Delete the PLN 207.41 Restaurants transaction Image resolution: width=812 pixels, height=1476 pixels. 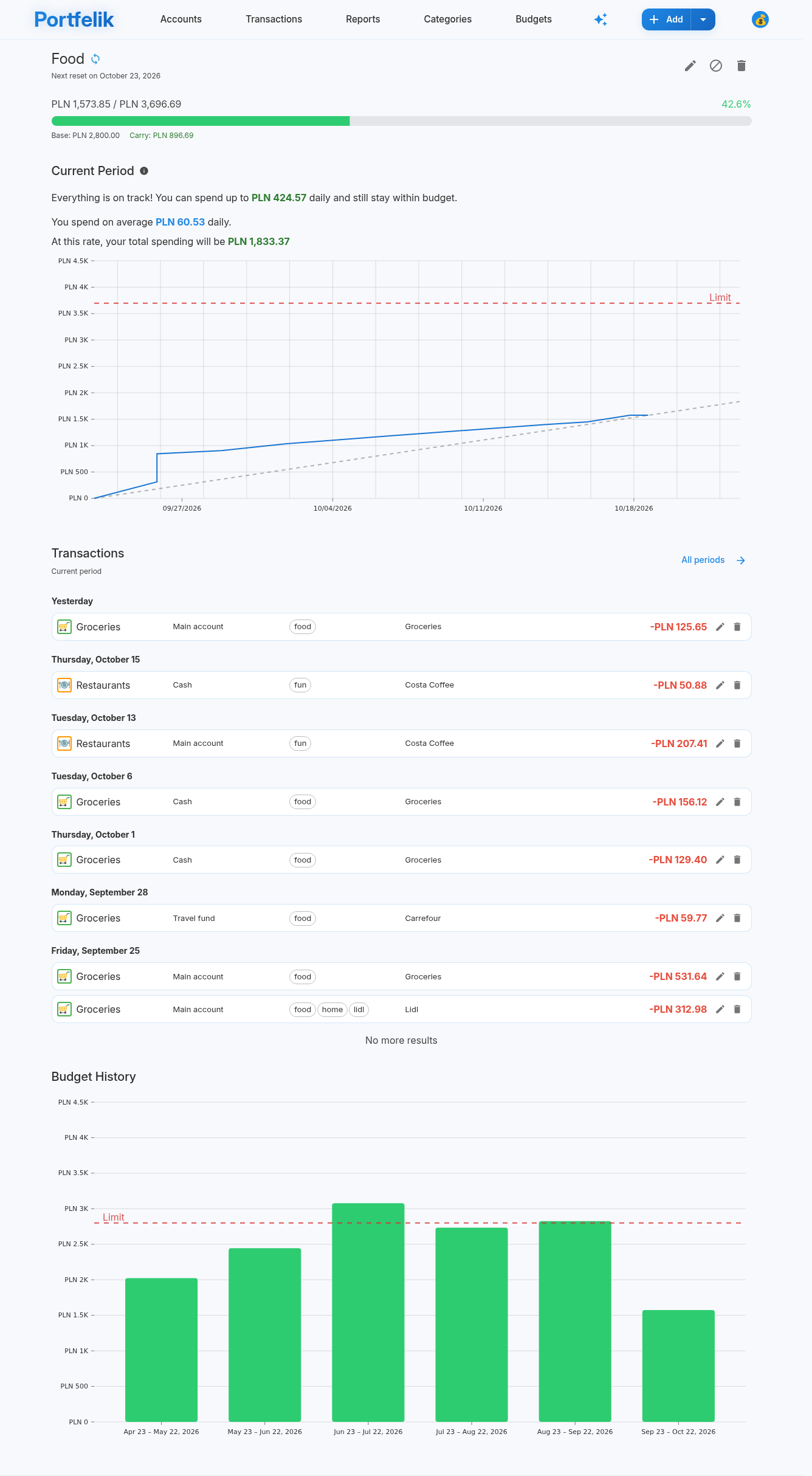[x=737, y=743]
